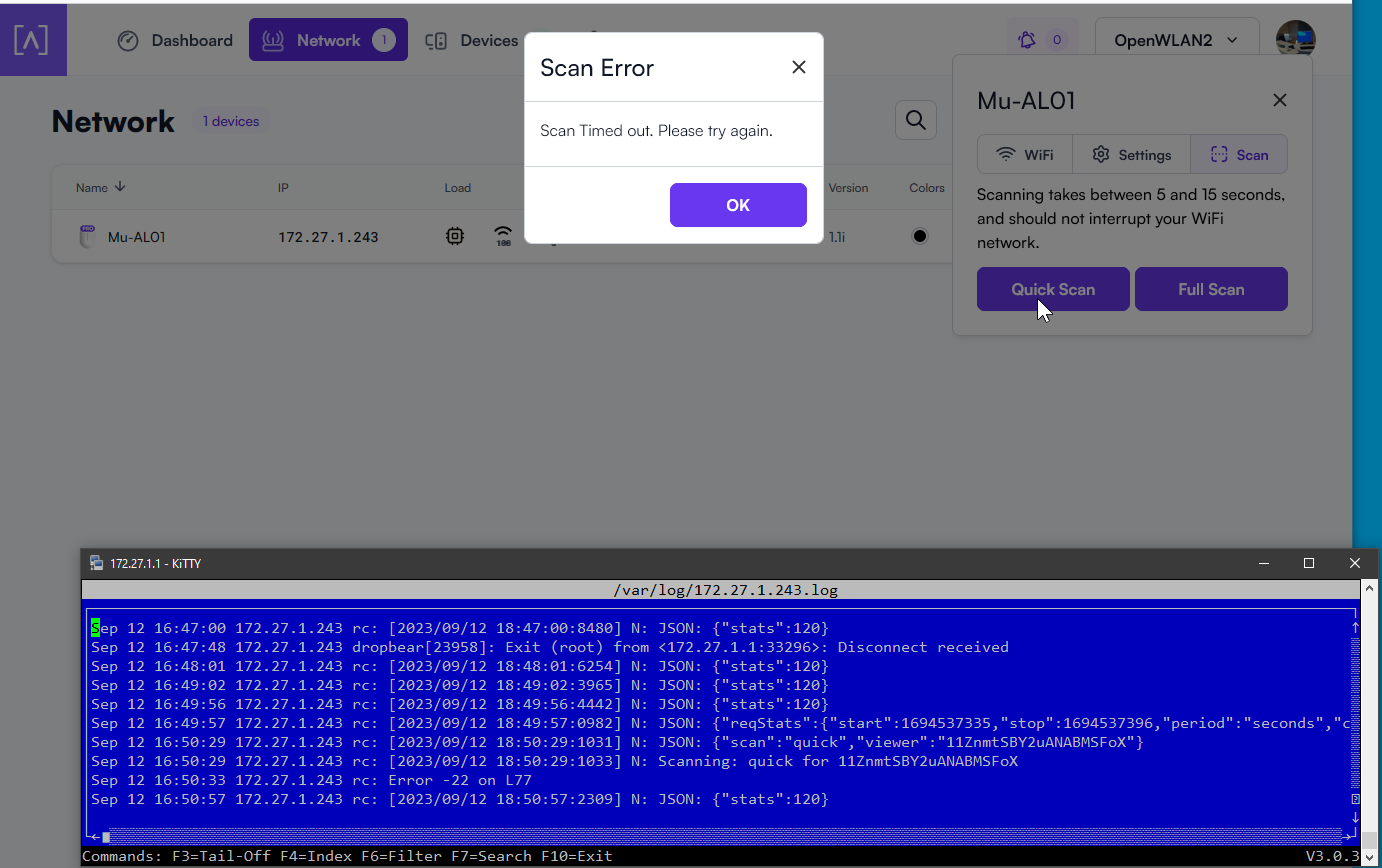Click the dropbear Disconnect received log line
1382x868 pixels.
click(550, 647)
